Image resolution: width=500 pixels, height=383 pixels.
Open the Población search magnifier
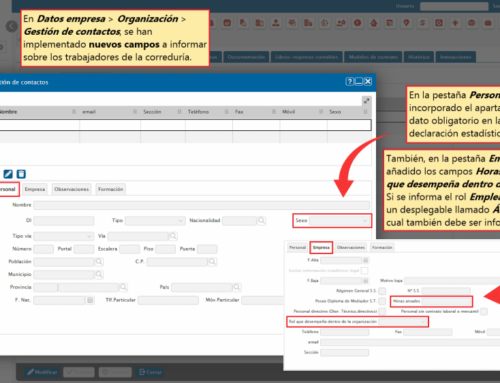[x=99, y=262]
